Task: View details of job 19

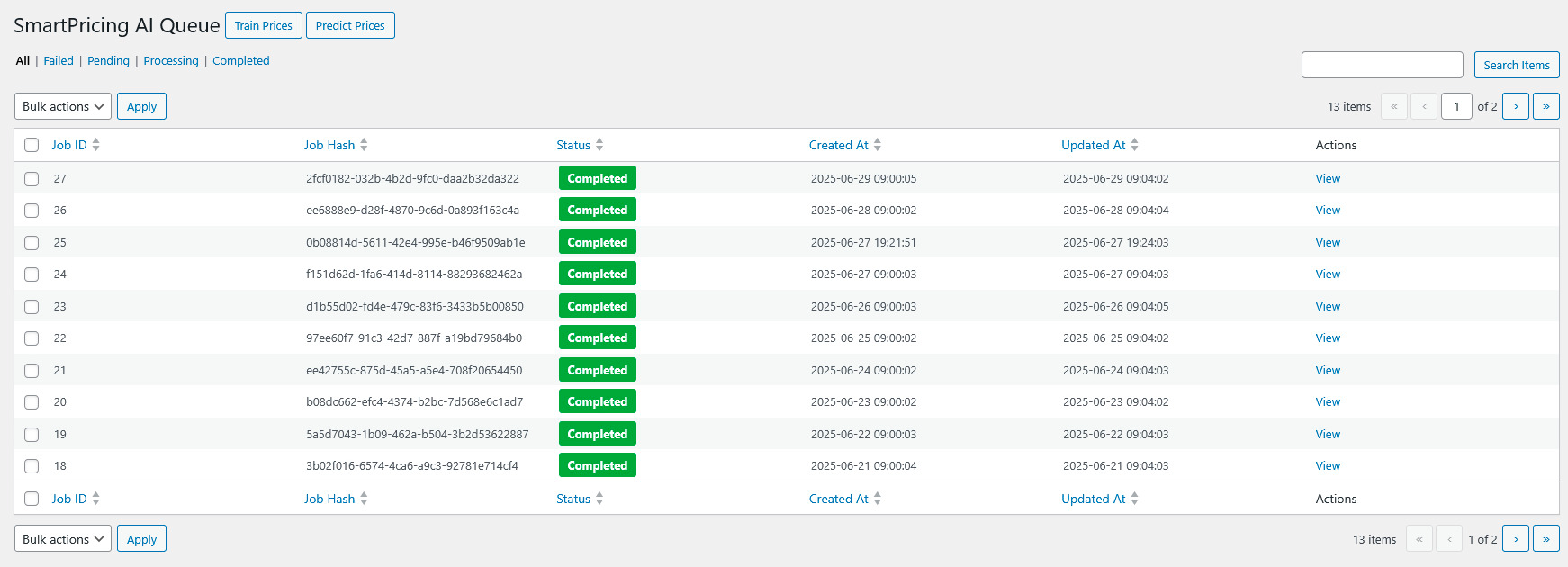Action: pos(1328,434)
